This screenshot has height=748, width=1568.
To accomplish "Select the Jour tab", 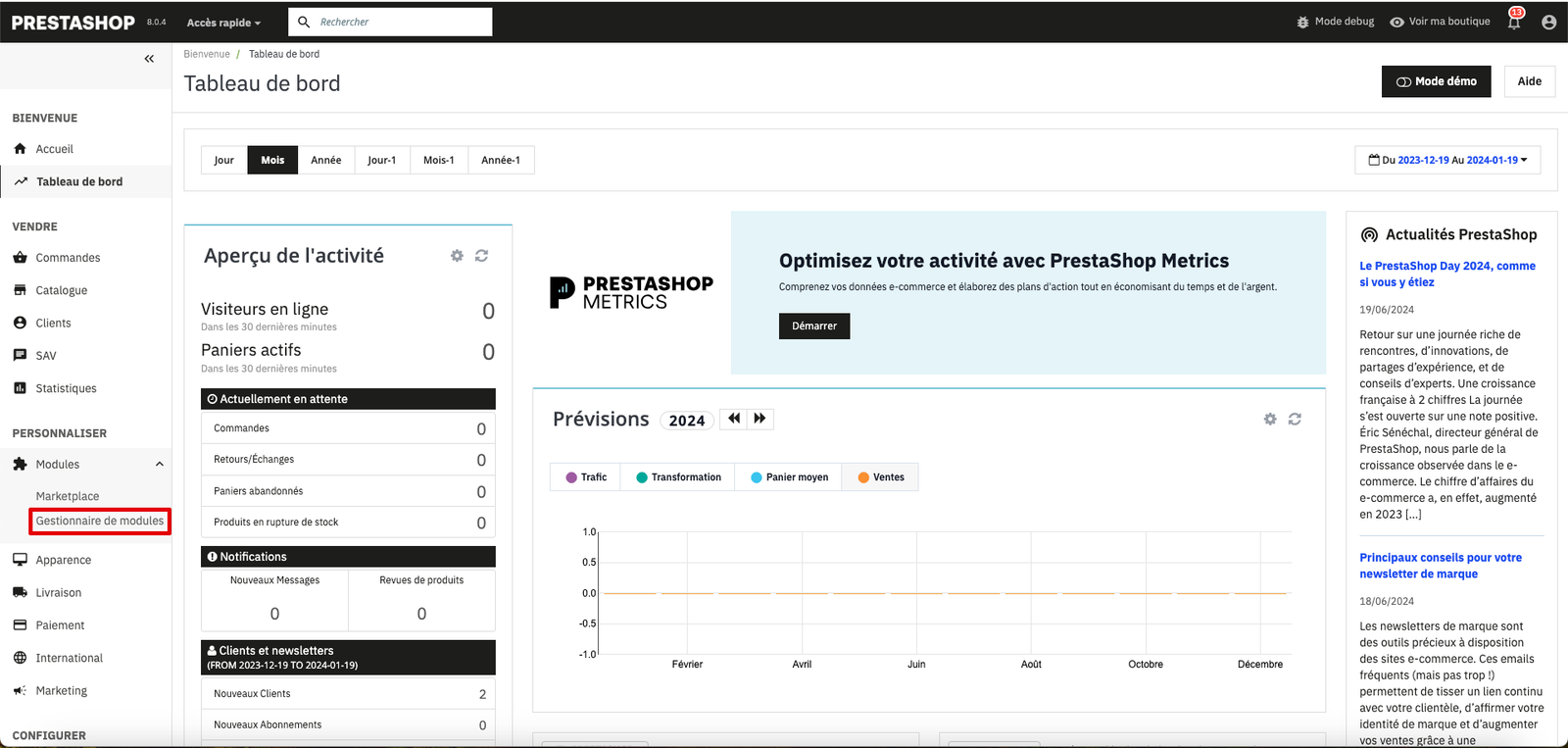I will [224, 160].
